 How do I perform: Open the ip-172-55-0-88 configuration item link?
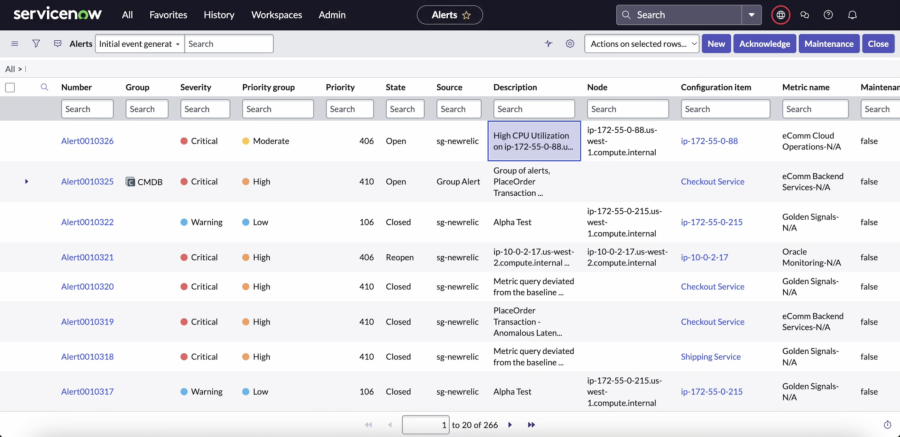(x=709, y=141)
